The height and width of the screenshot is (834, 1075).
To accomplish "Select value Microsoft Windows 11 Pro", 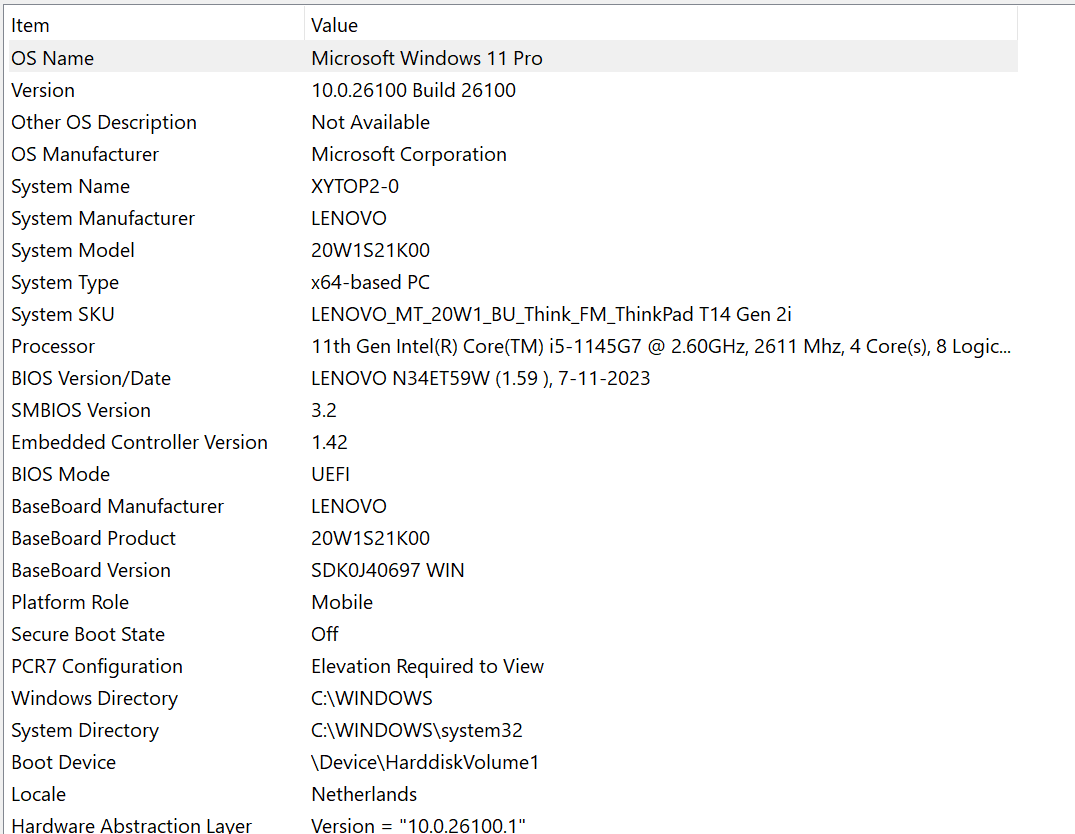I will click(426, 58).
